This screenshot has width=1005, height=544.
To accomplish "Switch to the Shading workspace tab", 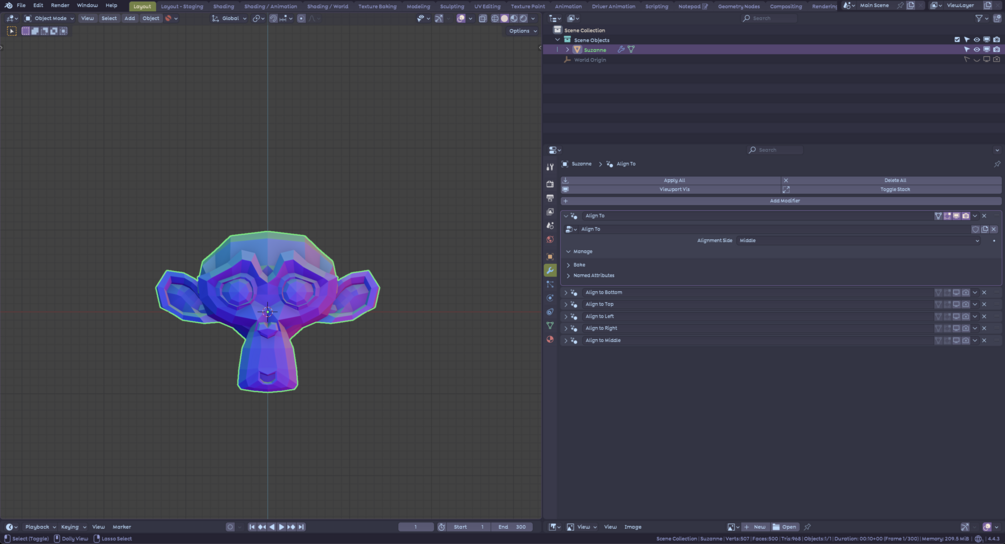I will click(x=224, y=6).
